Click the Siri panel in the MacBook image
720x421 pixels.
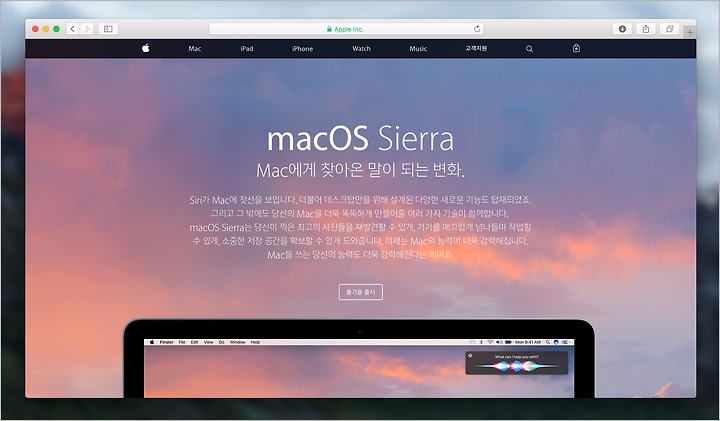[x=517, y=363]
